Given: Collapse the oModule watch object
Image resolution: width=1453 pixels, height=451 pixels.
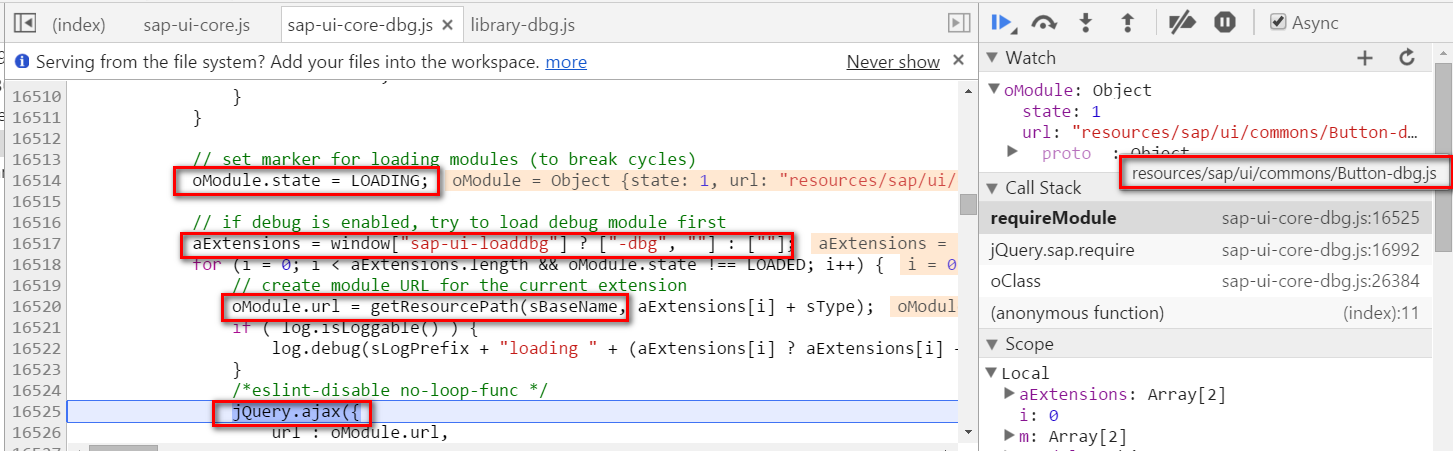Looking at the screenshot, I should [x=994, y=89].
